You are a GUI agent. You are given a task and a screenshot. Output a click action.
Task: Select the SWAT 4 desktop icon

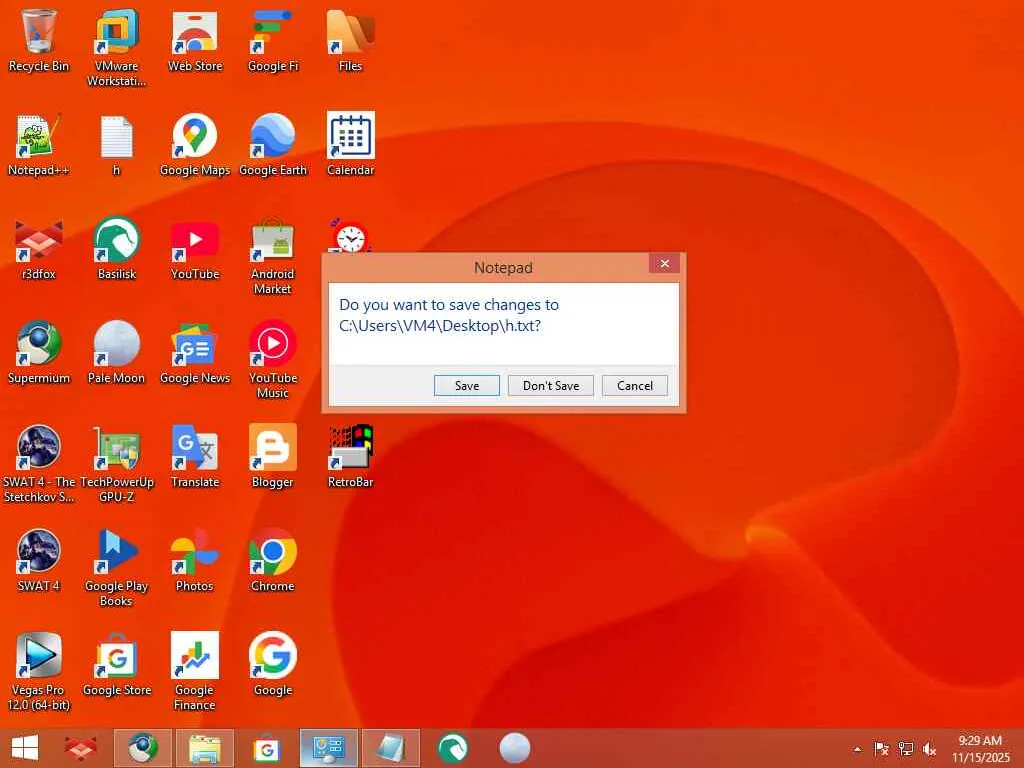39,560
